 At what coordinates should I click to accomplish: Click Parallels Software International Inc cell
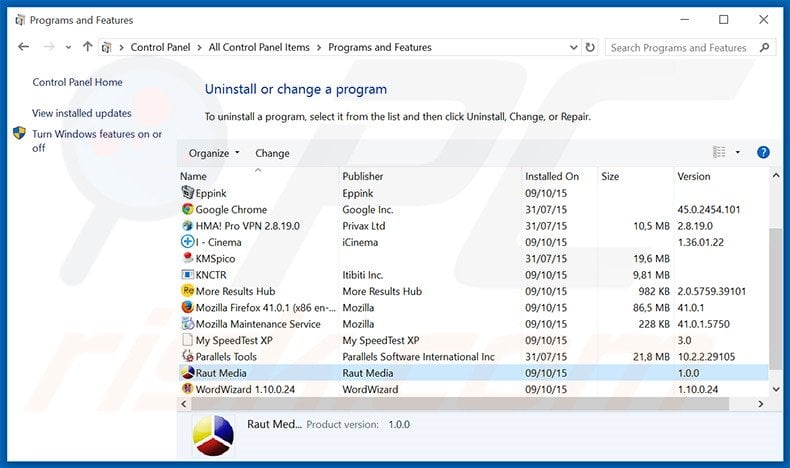(418, 357)
